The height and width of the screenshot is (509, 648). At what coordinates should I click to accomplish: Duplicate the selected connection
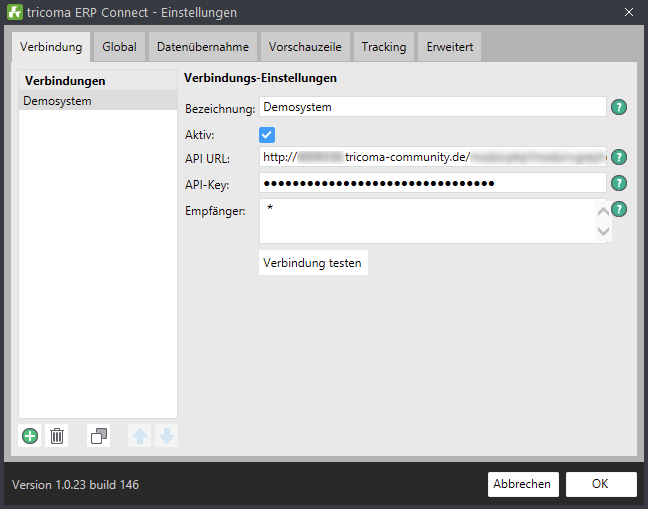pos(99,436)
